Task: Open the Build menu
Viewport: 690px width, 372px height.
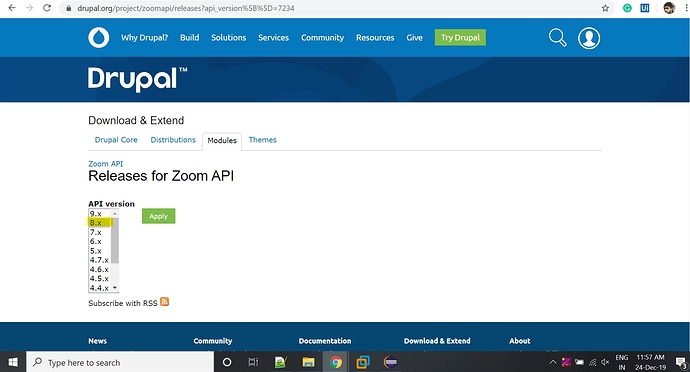Action: click(189, 37)
